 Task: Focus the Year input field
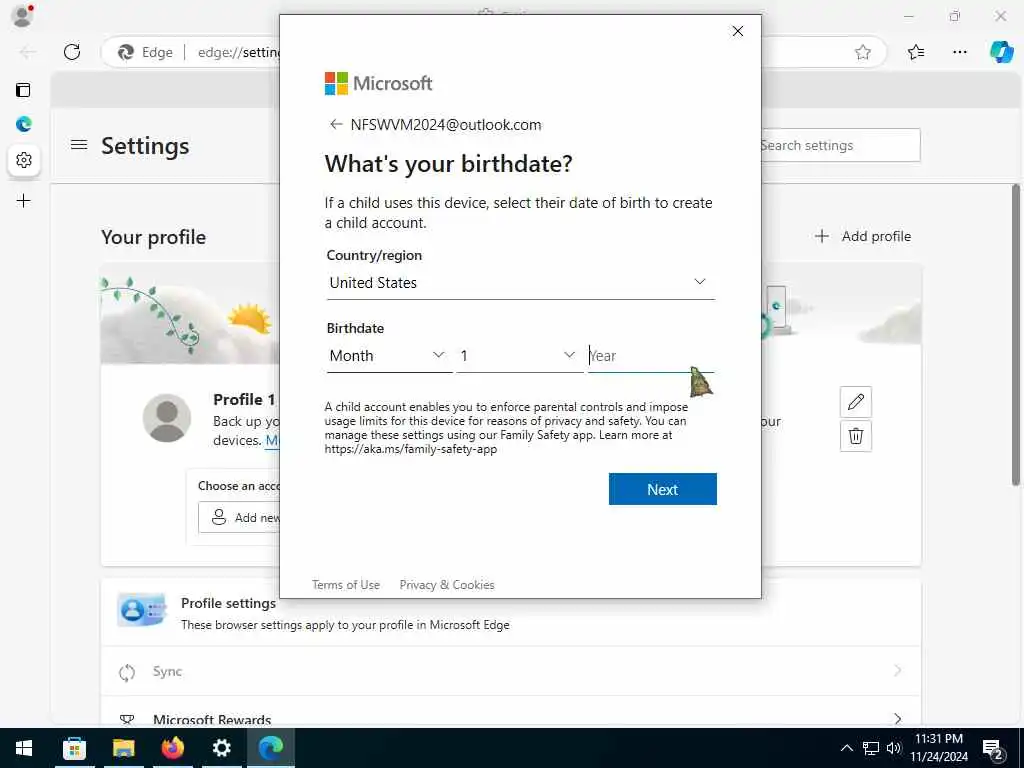(x=650, y=356)
